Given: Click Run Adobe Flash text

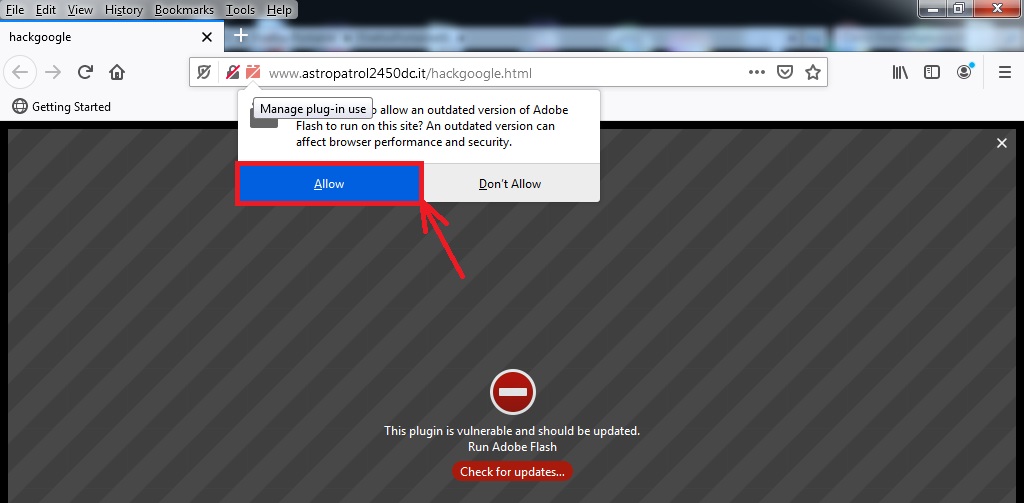Looking at the screenshot, I should pyautogui.click(x=513, y=447).
